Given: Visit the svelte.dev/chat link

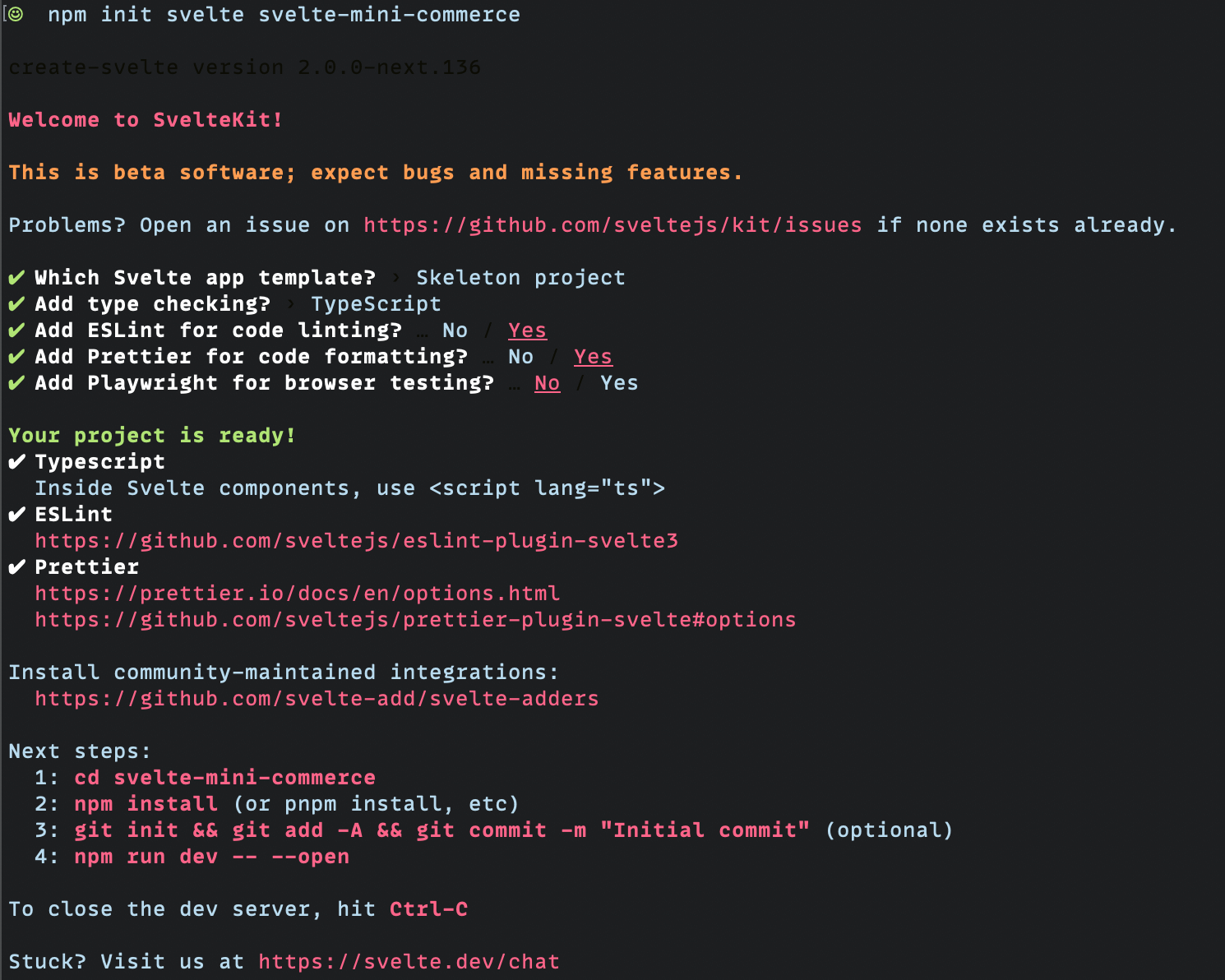Looking at the screenshot, I should click(x=409, y=962).
